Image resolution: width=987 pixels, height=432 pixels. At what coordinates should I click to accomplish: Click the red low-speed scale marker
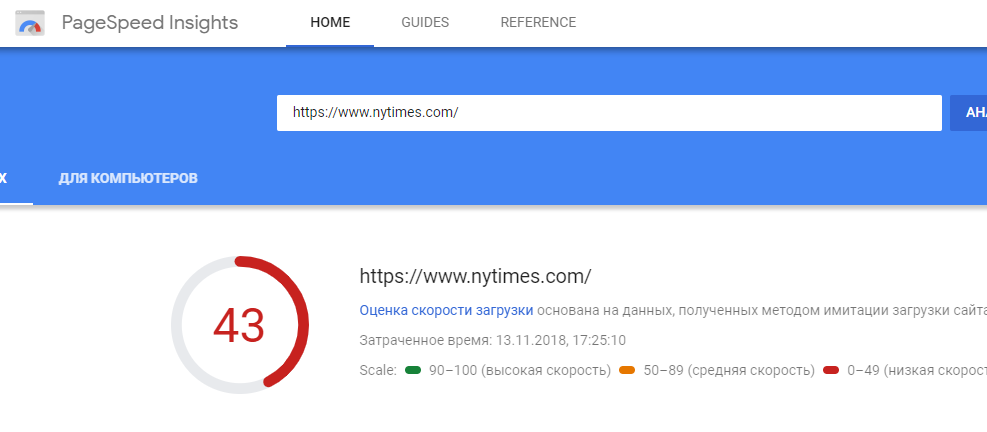(x=830, y=371)
